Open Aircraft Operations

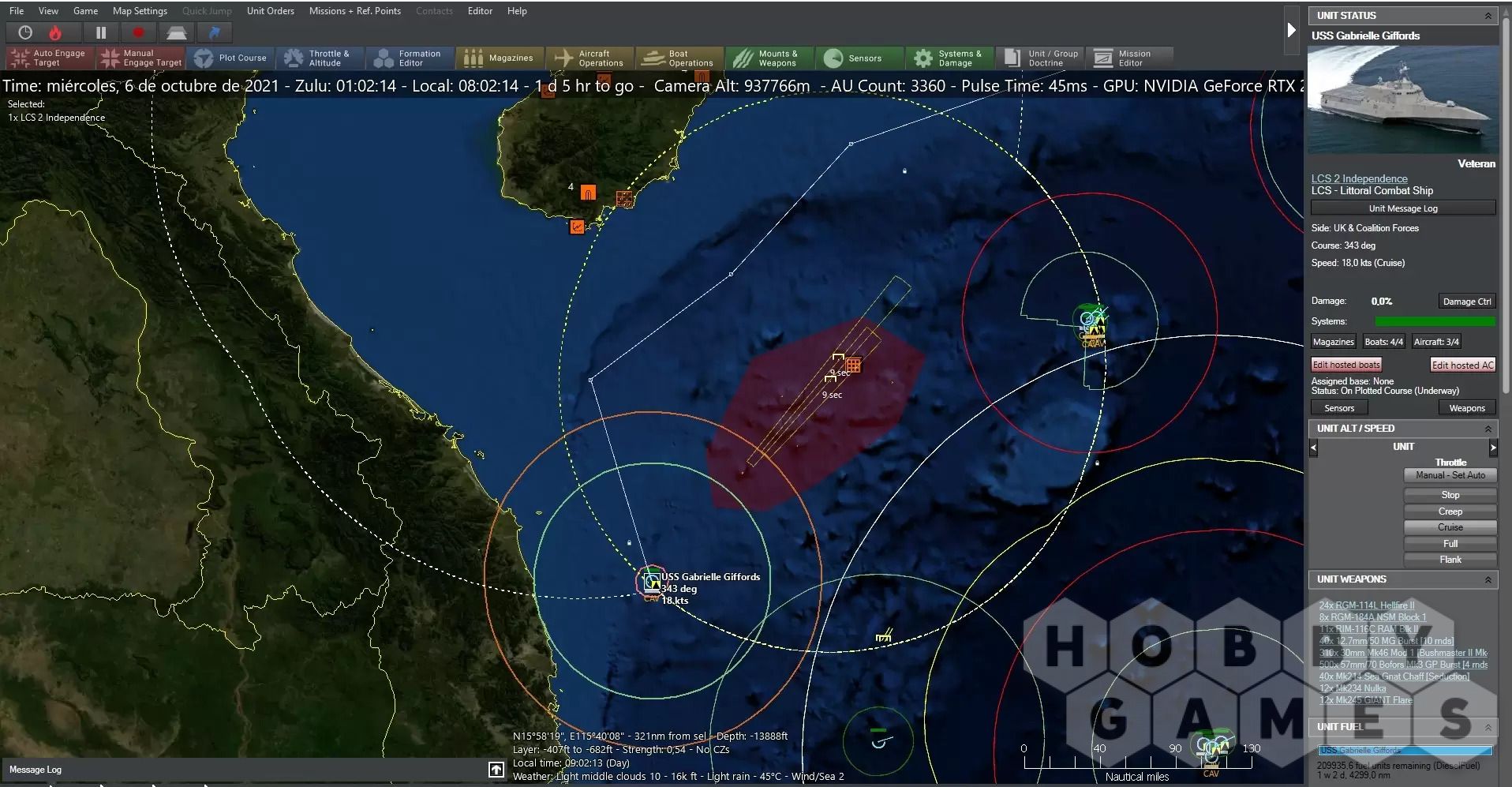pos(590,58)
